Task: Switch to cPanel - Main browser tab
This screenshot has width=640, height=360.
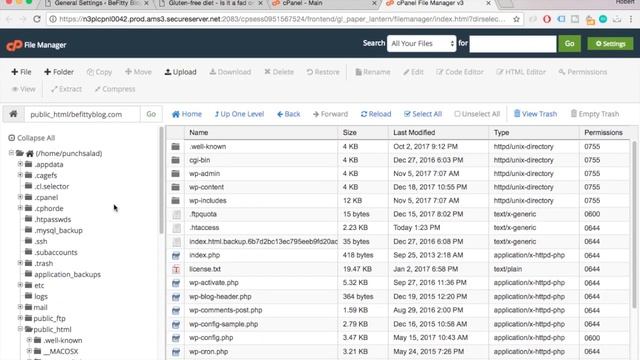Action: 324,3
